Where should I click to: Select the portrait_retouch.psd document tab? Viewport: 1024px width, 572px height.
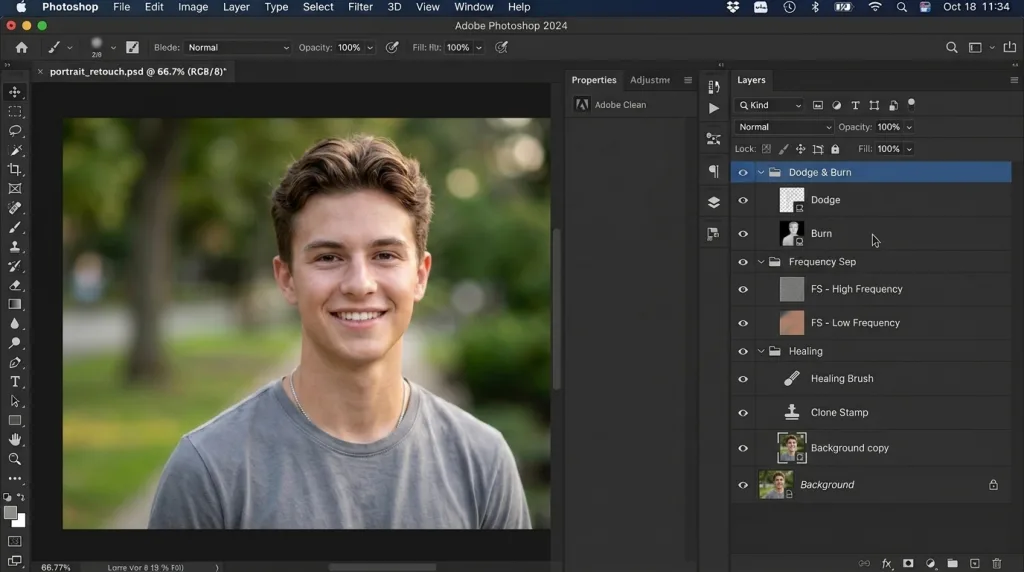point(138,72)
